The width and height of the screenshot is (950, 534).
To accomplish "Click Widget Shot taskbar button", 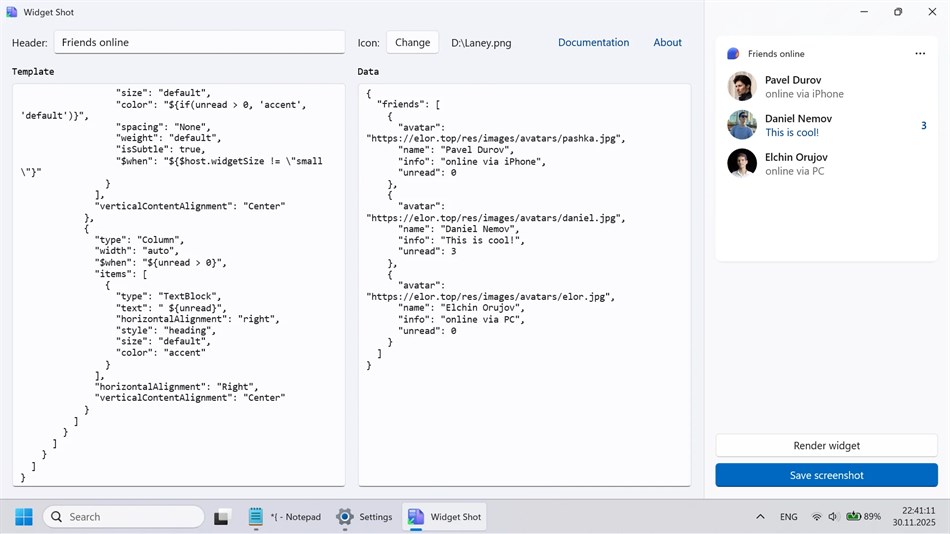I will point(444,517).
